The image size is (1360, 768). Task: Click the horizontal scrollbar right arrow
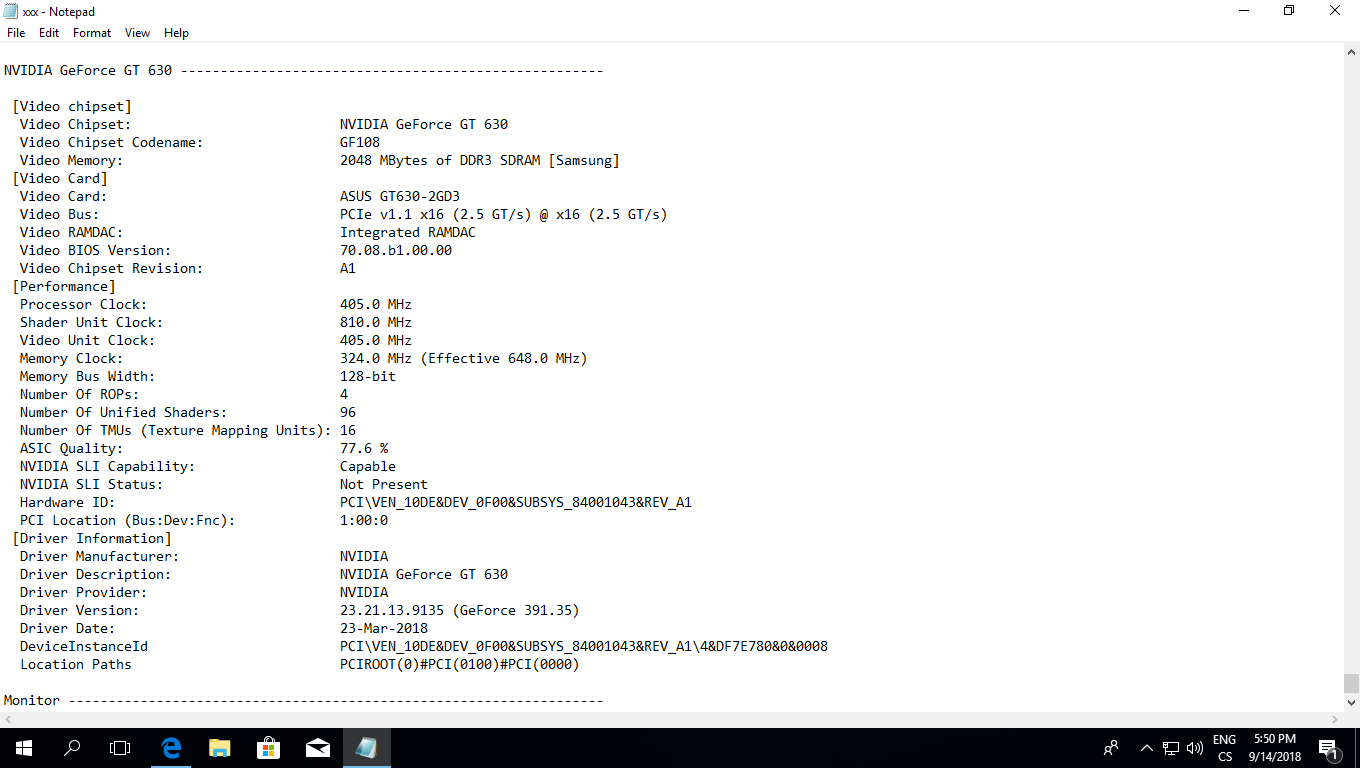point(1335,720)
